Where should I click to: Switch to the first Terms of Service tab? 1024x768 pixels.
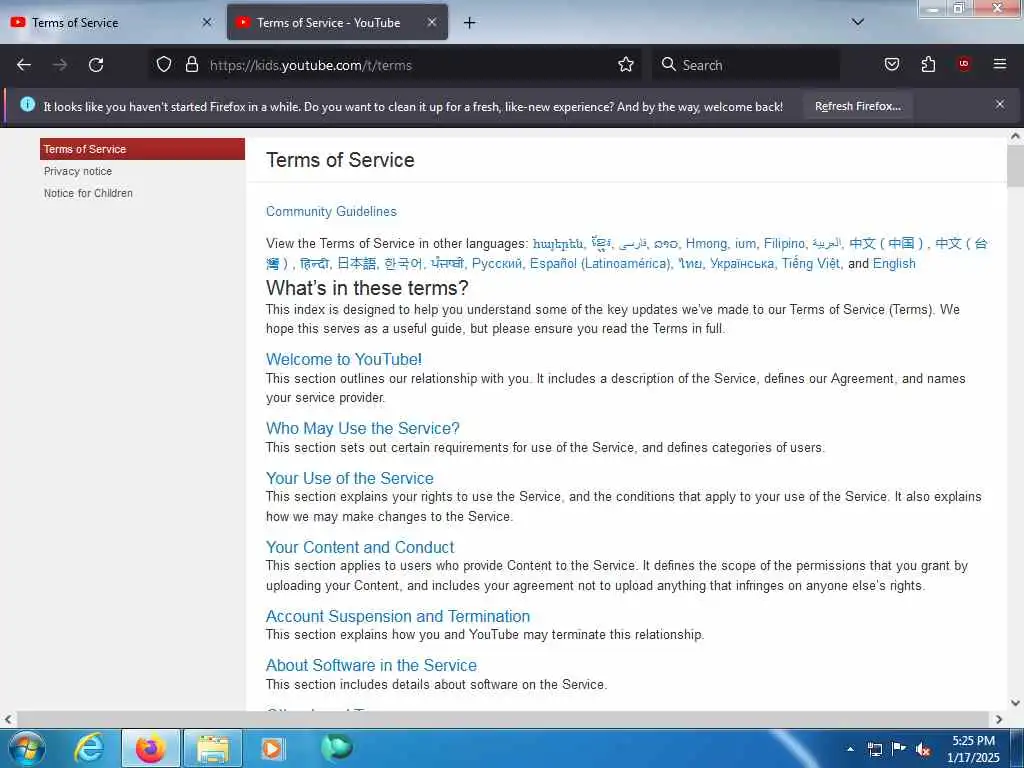[112, 22]
